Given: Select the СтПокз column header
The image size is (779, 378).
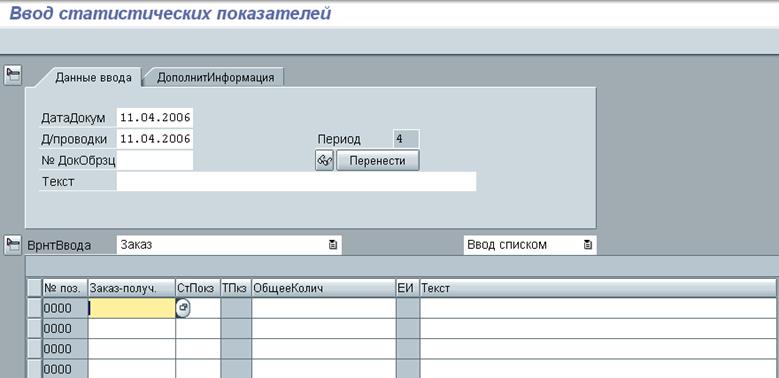Looking at the screenshot, I should pyautogui.click(x=198, y=288).
